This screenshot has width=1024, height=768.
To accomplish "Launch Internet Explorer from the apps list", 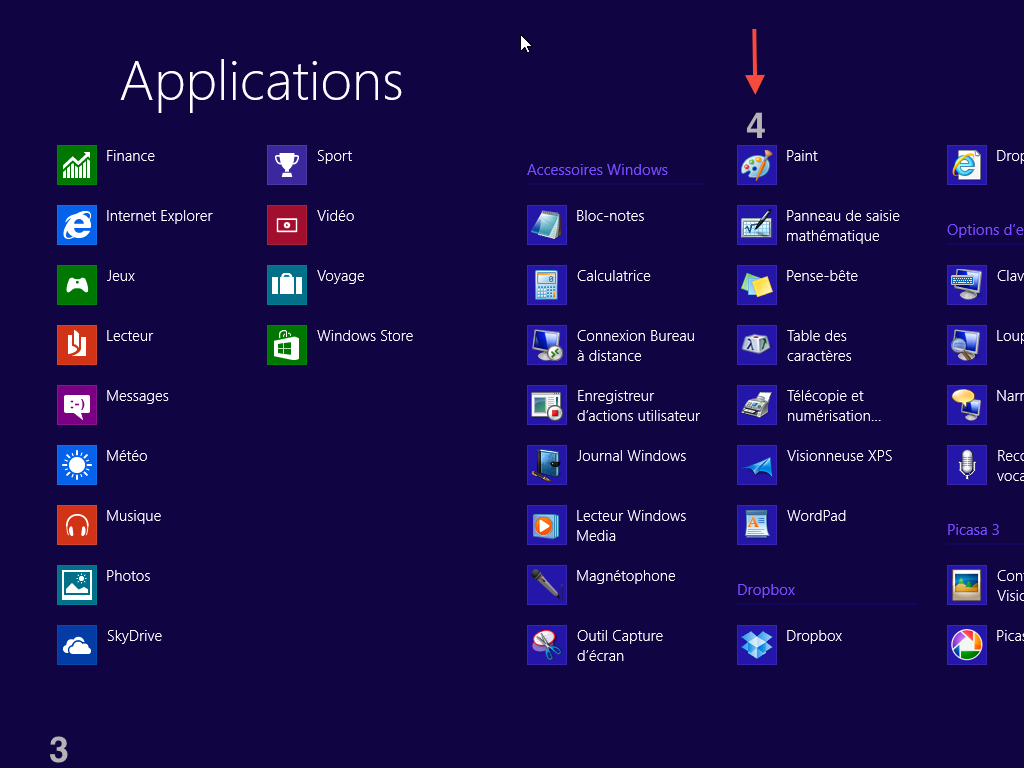I will [x=77, y=225].
